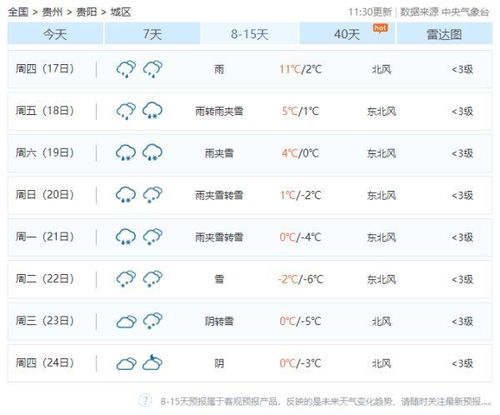
Task: Select the 周日 (20日) date label
Action: pos(45,195)
